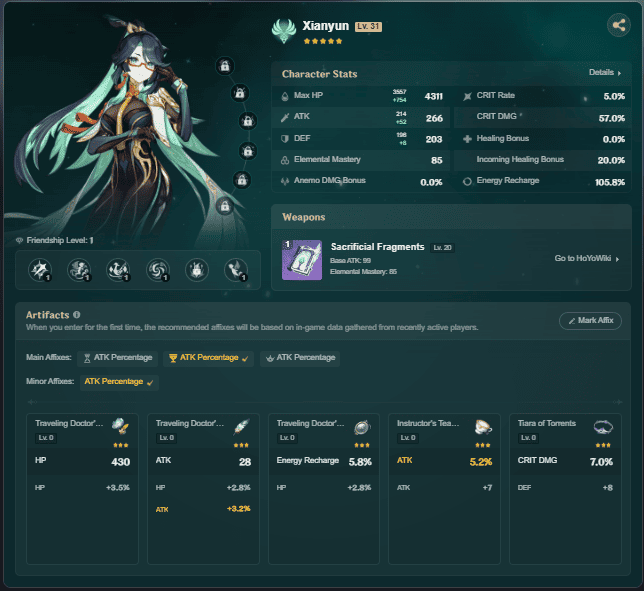Open the third locked constellation node

pyautogui.click(x=248, y=121)
